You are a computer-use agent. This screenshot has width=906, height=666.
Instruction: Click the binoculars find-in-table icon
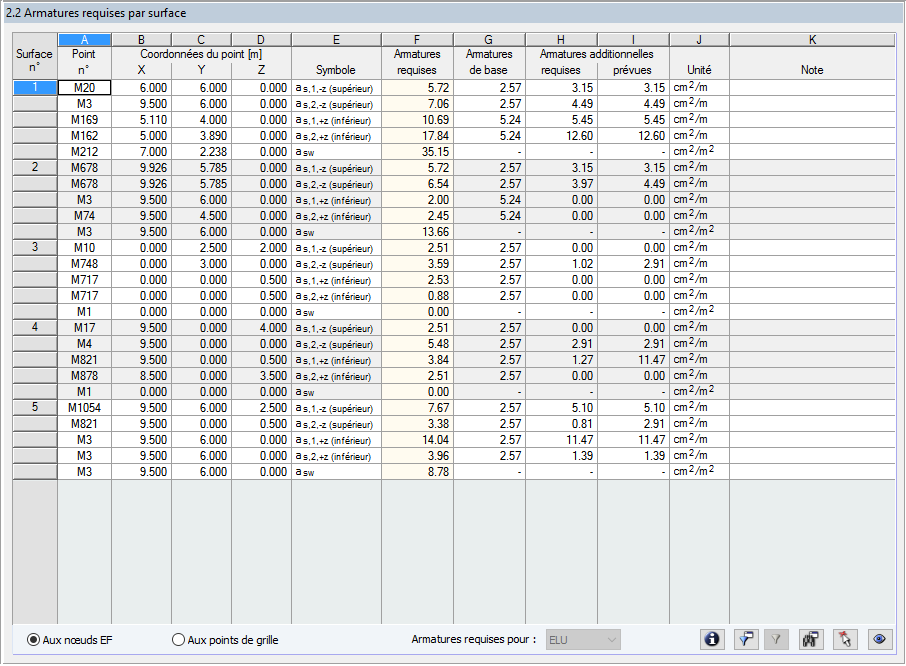click(811, 639)
